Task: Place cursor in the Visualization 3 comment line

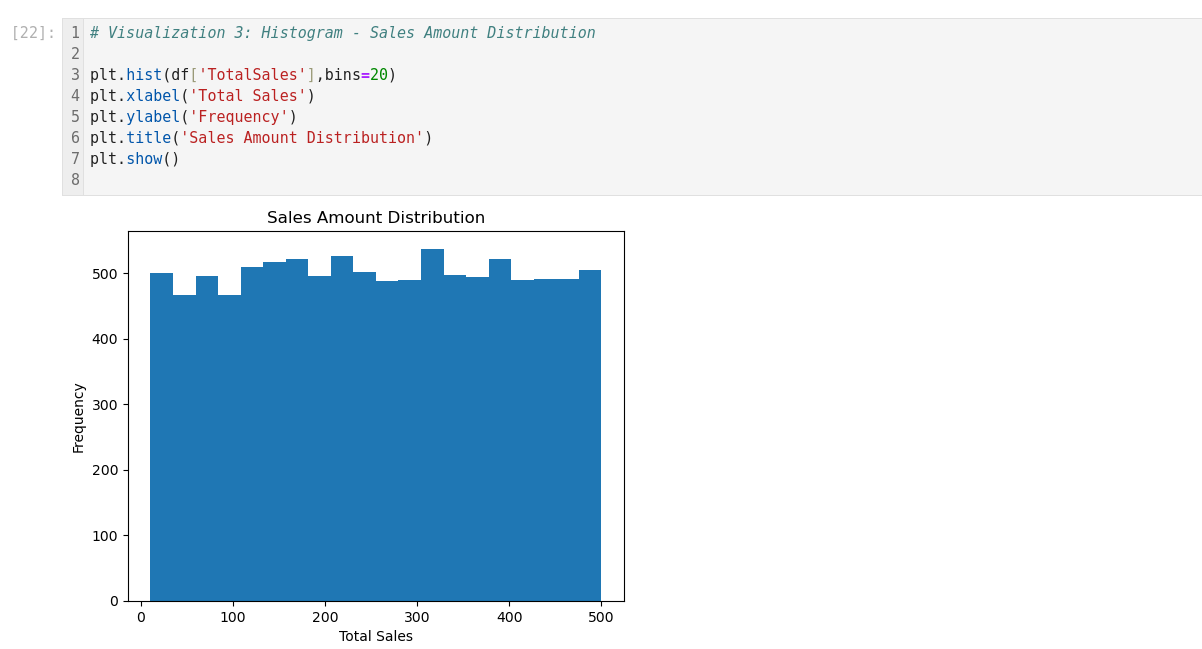Action: coord(342,33)
